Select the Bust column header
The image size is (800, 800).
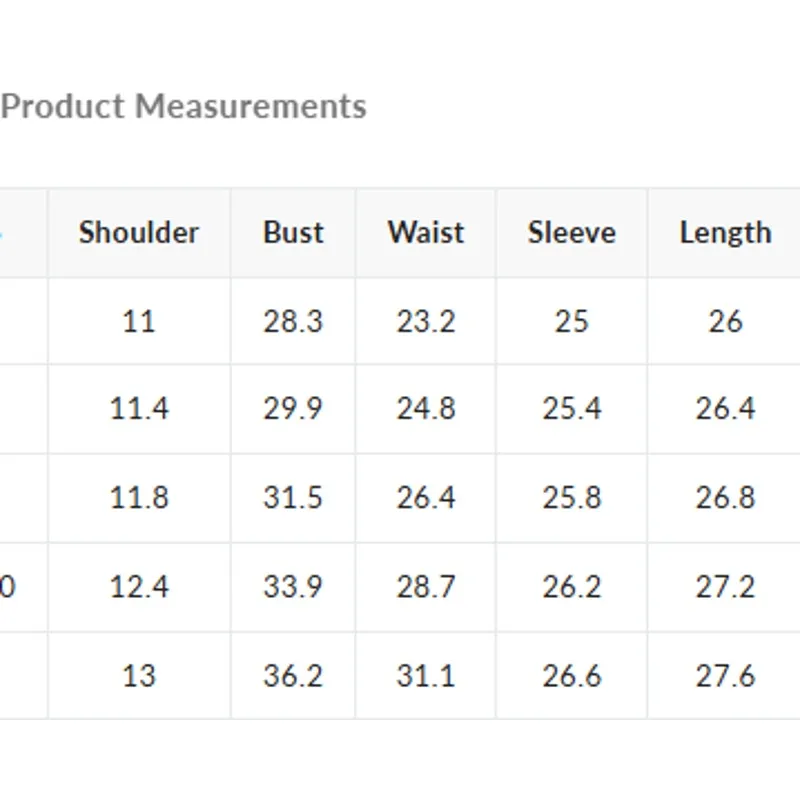(293, 233)
